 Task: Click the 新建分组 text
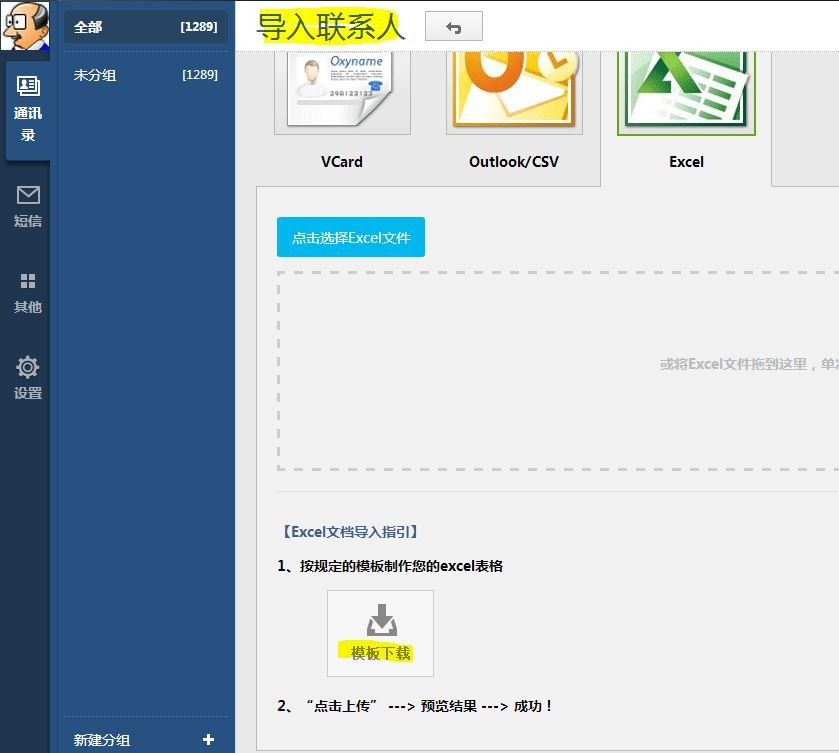[x=102, y=740]
